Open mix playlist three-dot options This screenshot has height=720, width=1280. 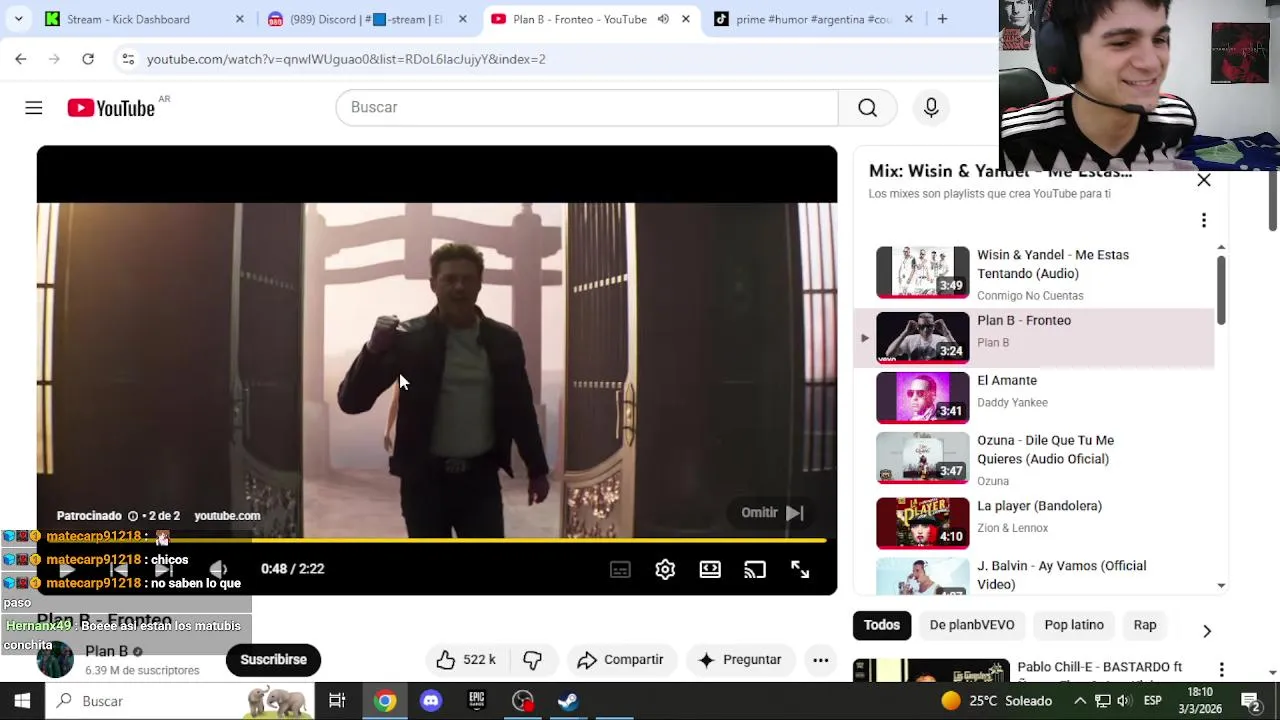pyautogui.click(x=1204, y=220)
